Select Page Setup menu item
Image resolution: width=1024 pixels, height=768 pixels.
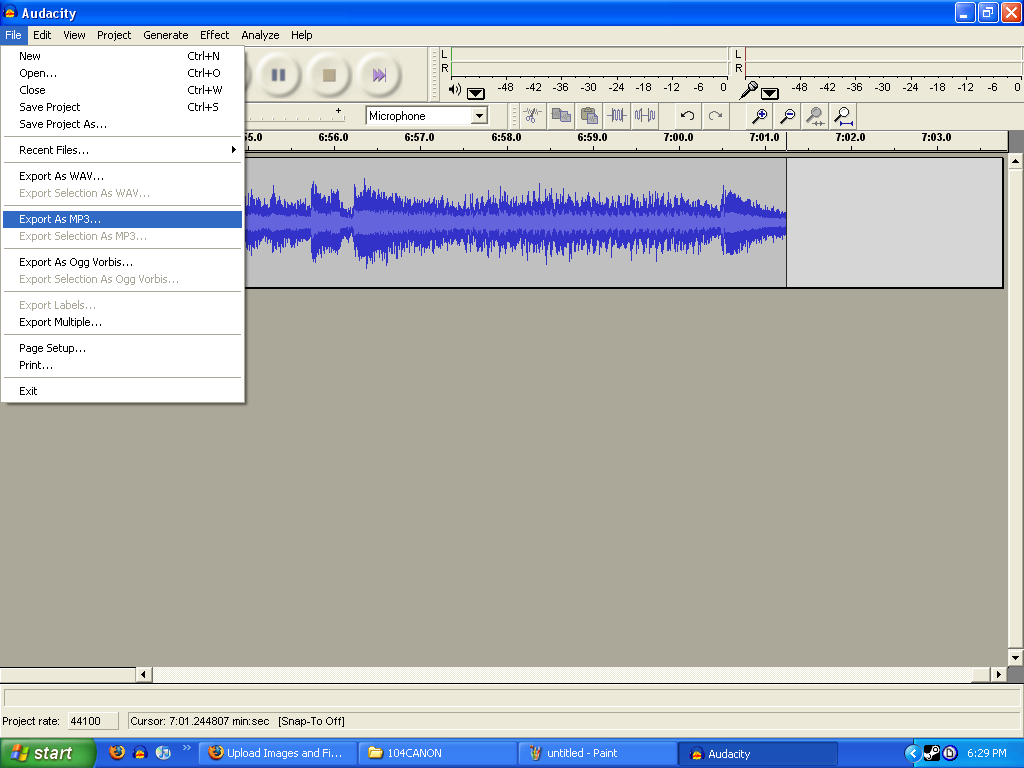pos(123,348)
